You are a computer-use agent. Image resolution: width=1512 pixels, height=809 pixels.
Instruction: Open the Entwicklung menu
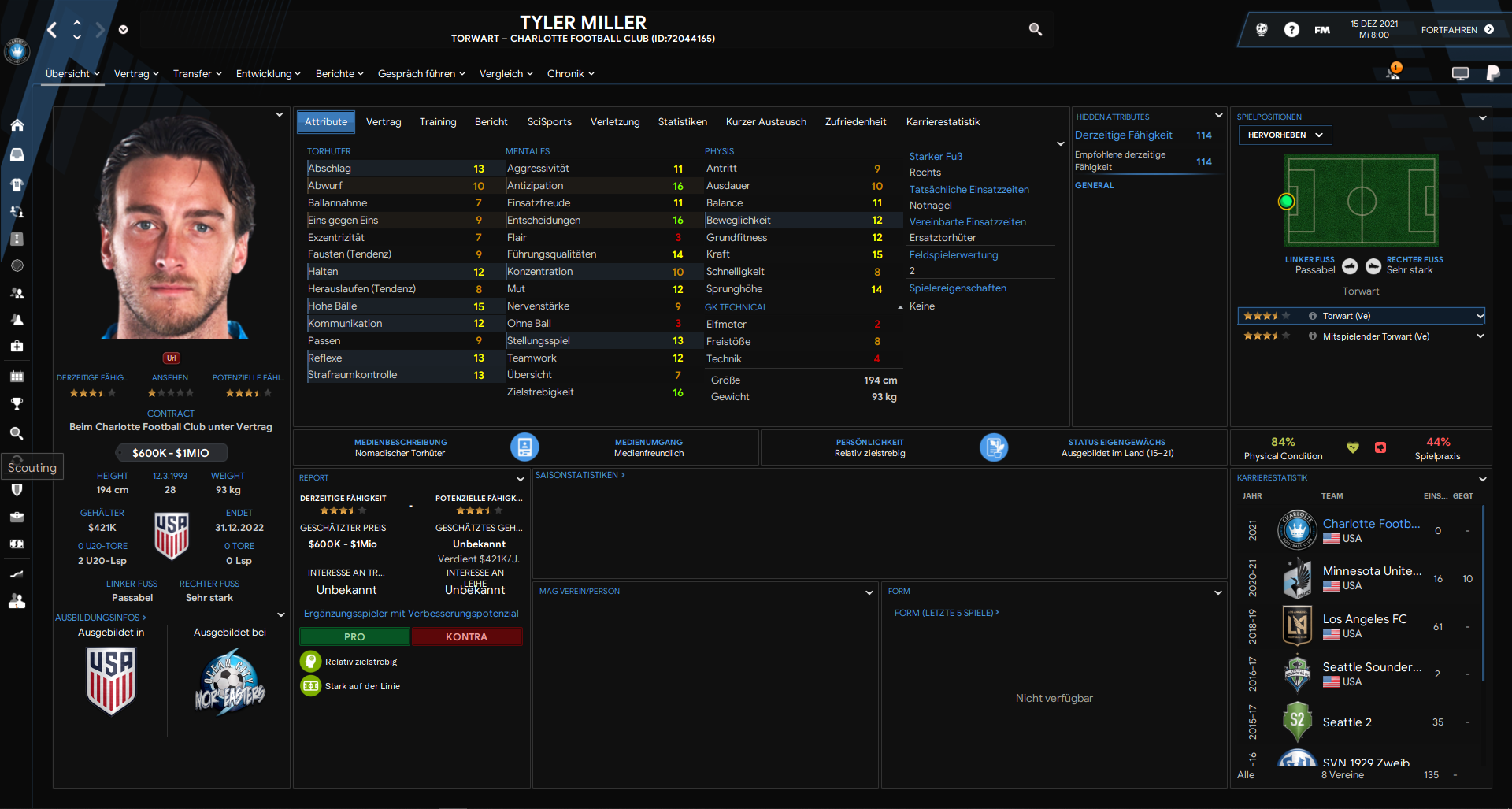(268, 74)
